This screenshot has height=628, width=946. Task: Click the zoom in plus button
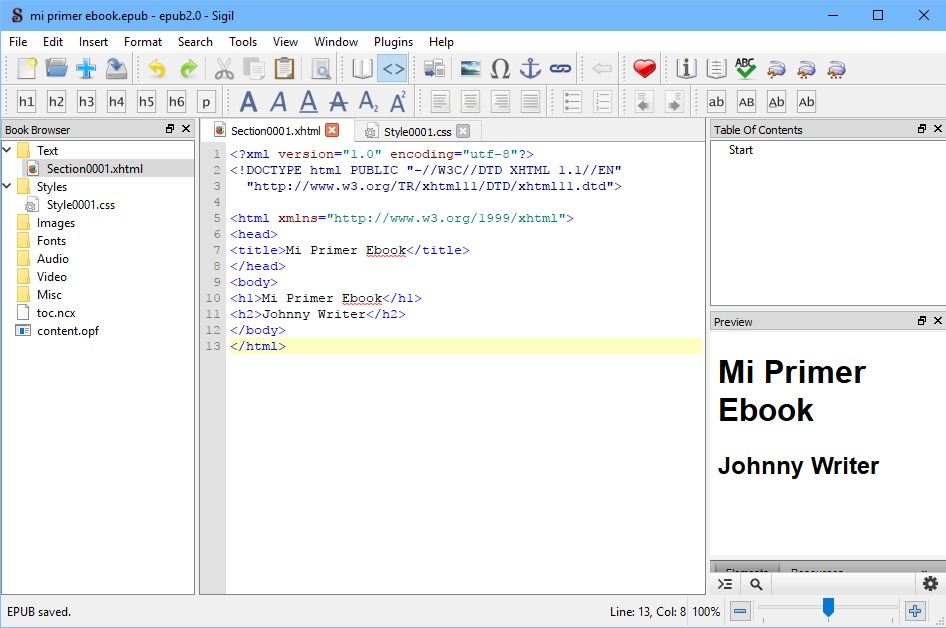tap(915, 611)
